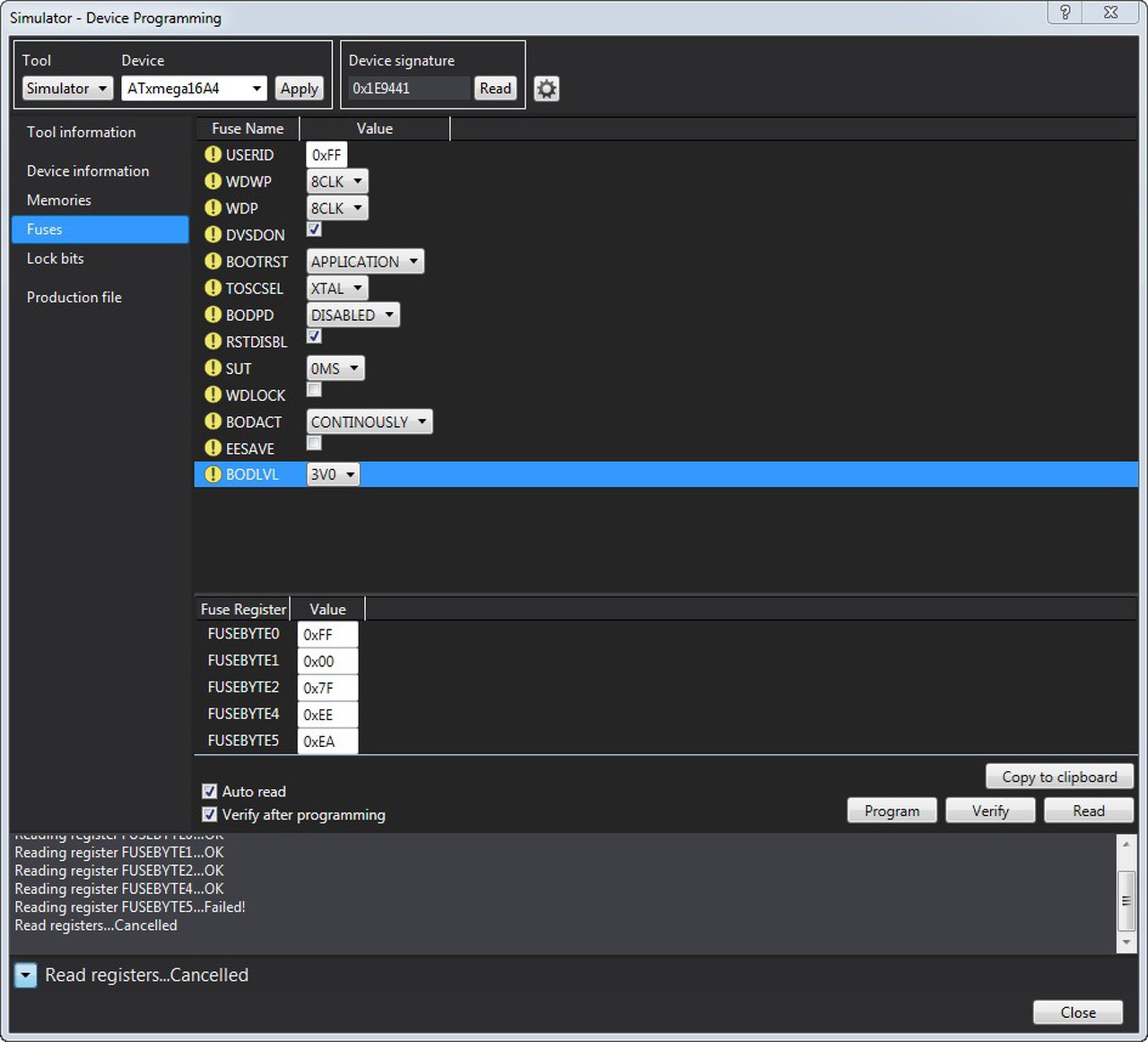The image size is (1148, 1042).
Task: Select the Fuses page
Action: coord(100,230)
